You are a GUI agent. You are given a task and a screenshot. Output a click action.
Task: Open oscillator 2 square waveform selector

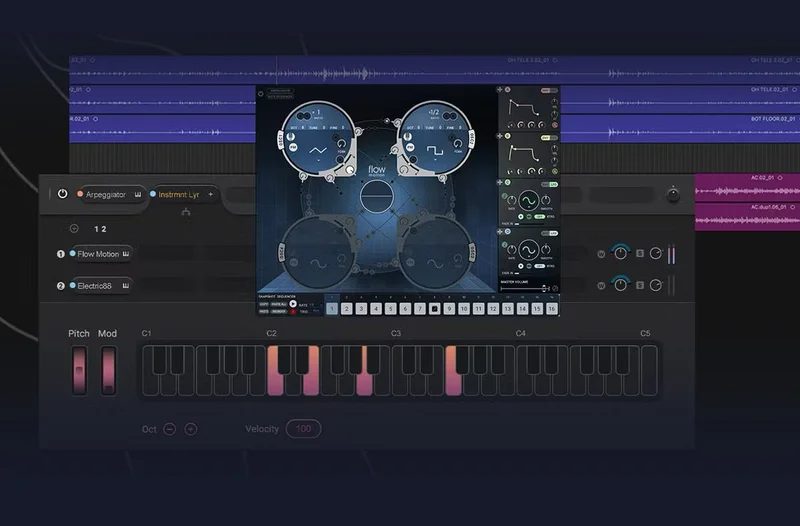435,152
